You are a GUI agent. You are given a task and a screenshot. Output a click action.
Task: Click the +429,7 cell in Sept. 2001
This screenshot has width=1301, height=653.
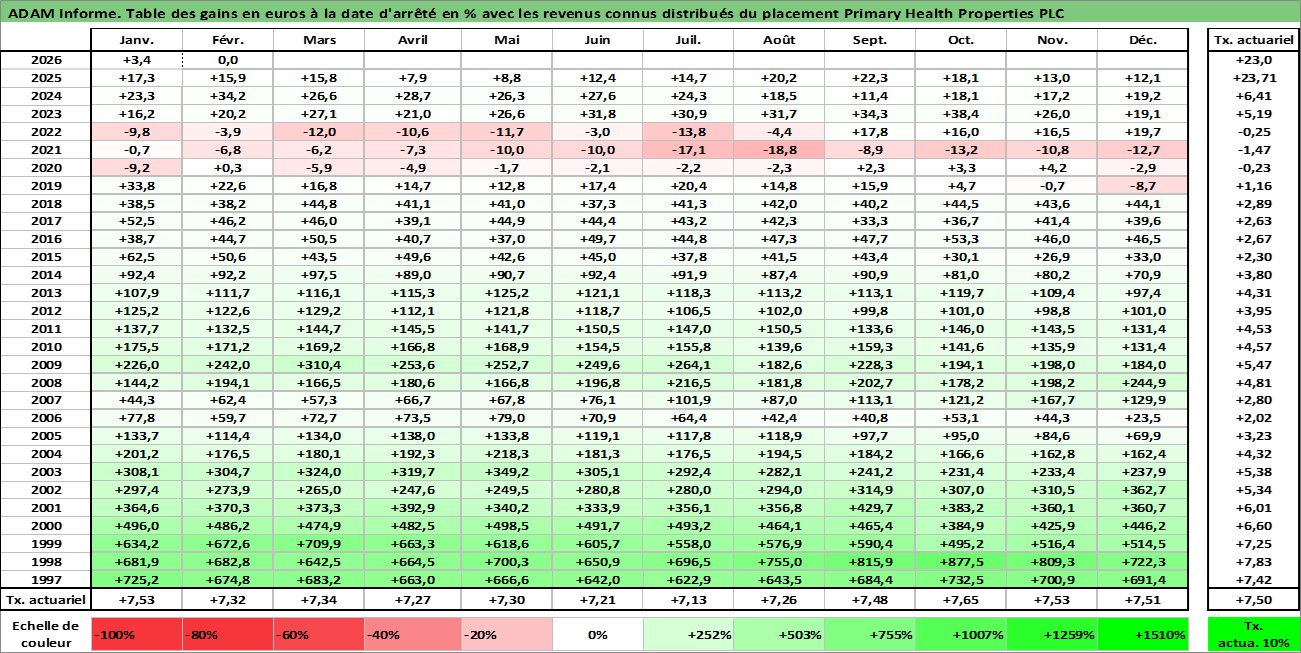(x=870, y=507)
